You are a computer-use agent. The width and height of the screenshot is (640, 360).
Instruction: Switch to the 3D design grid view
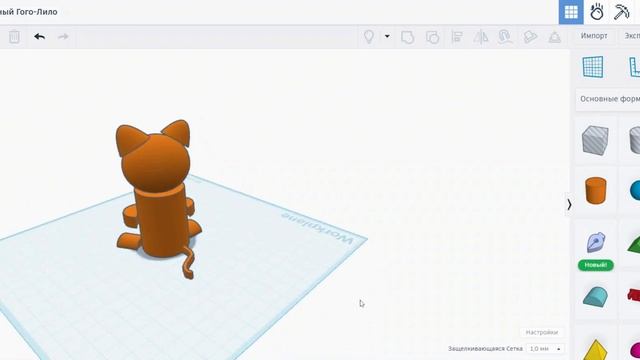(x=571, y=12)
